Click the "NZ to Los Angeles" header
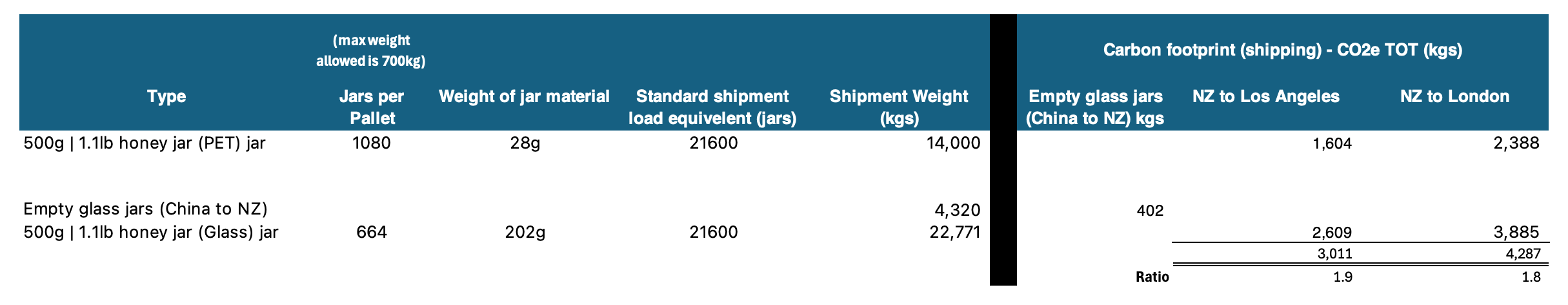 click(1266, 97)
